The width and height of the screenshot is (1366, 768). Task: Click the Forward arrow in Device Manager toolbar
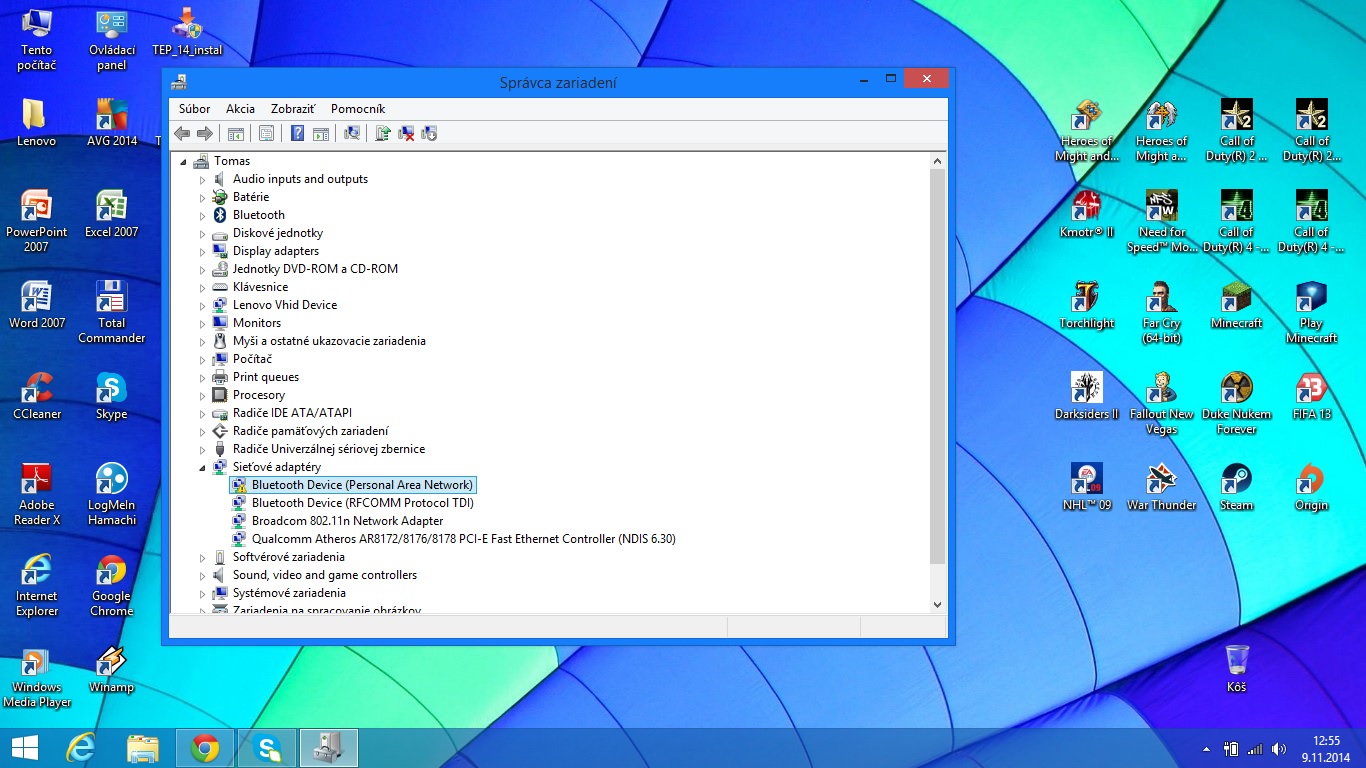(204, 134)
